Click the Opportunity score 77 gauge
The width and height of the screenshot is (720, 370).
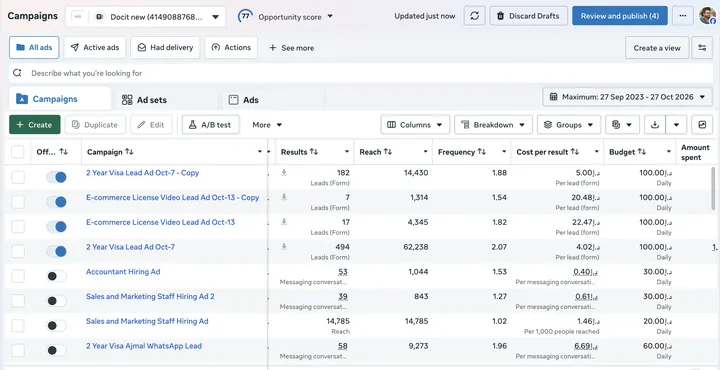[246, 16]
